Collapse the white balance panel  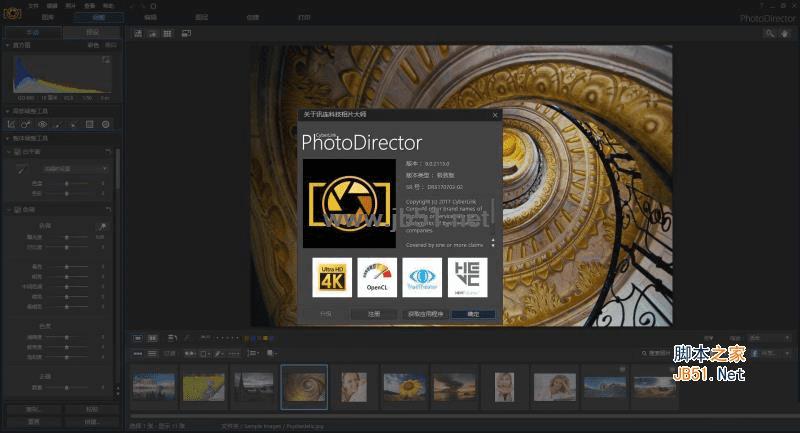(x=9, y=152)
